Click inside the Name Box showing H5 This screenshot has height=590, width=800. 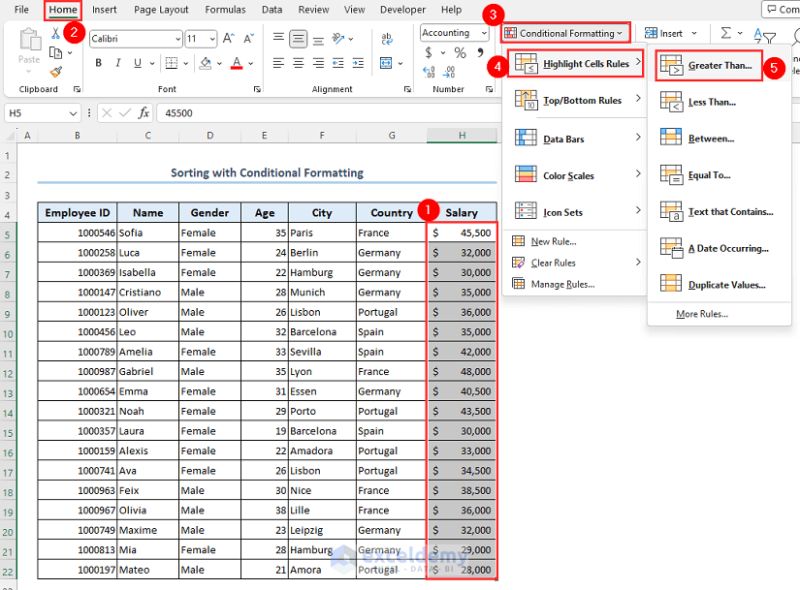pyautogui.click(x=38, y=114)
